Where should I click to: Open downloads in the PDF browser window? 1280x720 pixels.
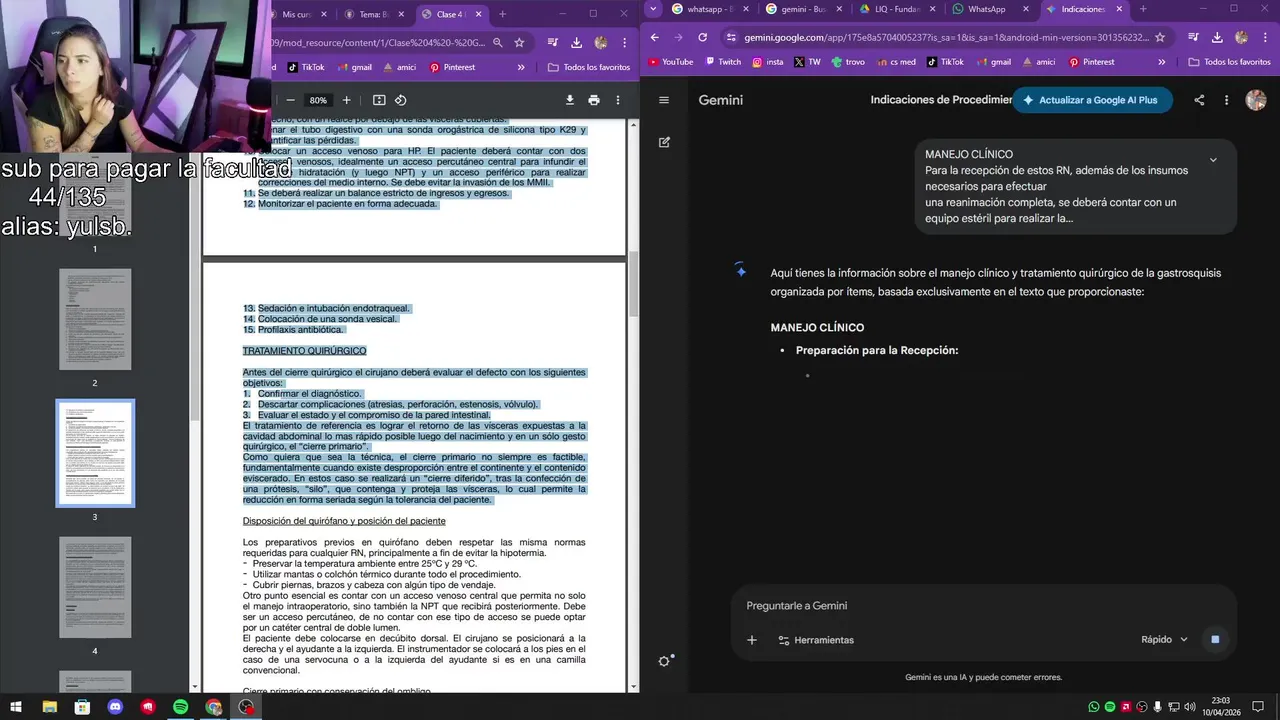[x=577, y=42]
